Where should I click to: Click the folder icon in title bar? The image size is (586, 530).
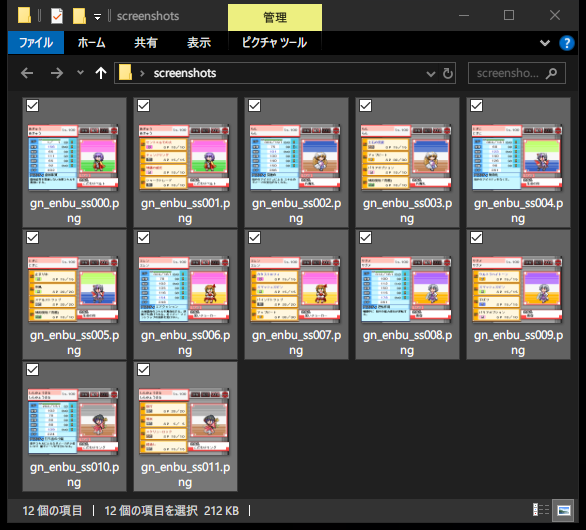(24, 15)
